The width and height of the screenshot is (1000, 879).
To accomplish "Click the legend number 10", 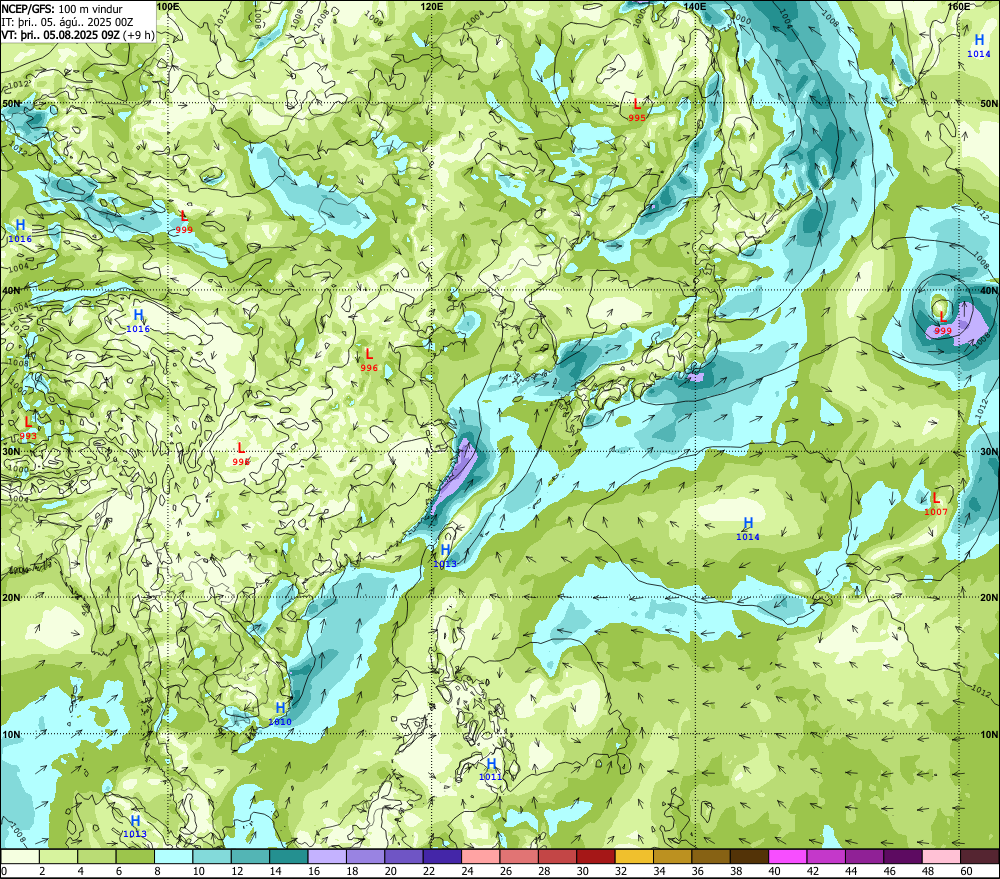I will tap(198, 871).
